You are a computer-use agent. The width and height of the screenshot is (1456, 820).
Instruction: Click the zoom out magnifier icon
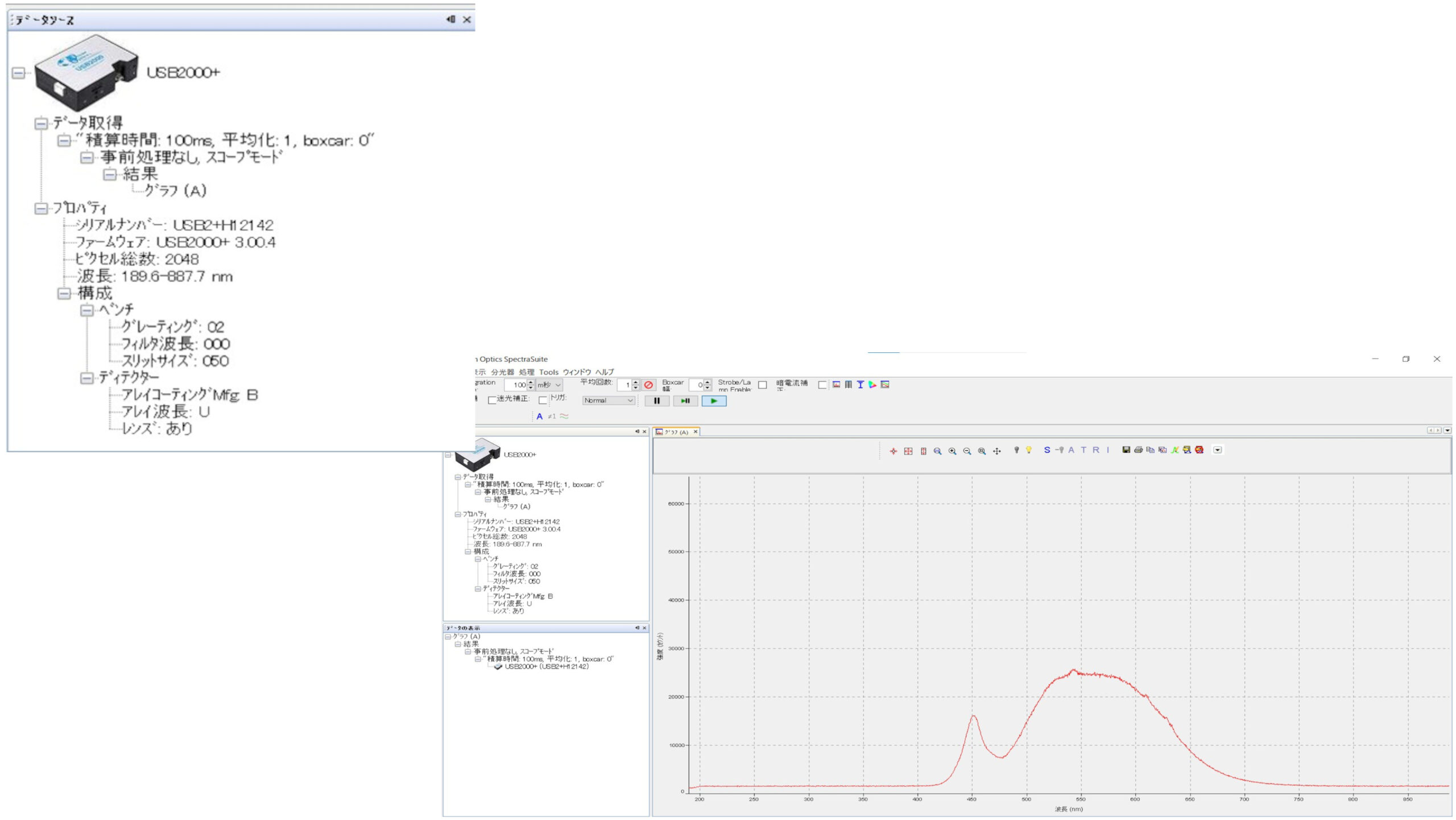coord(967,451)
